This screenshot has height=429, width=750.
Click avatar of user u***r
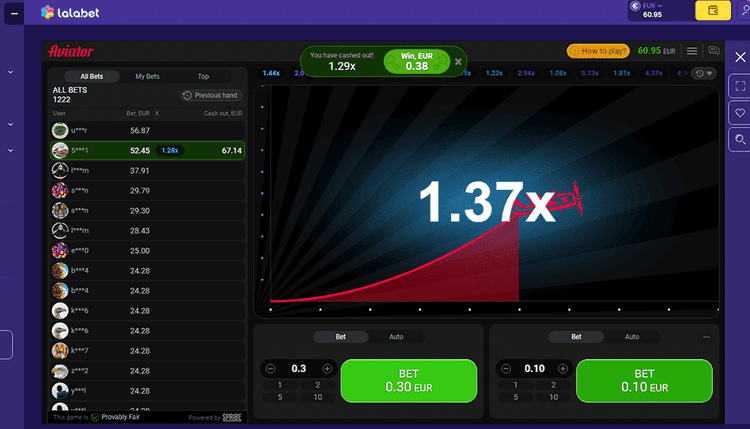pyautogui.click(x=60, y=130)
